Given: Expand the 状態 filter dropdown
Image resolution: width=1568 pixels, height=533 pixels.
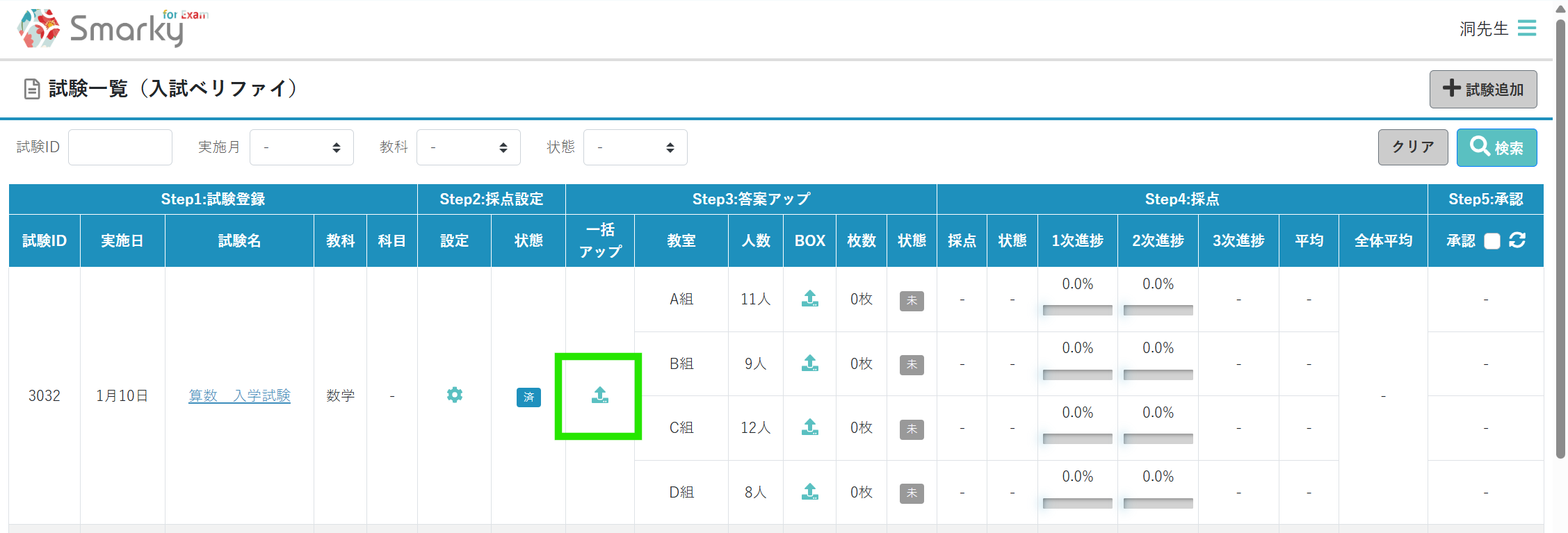Looking at the screenshot, I should tap(635, 147).
